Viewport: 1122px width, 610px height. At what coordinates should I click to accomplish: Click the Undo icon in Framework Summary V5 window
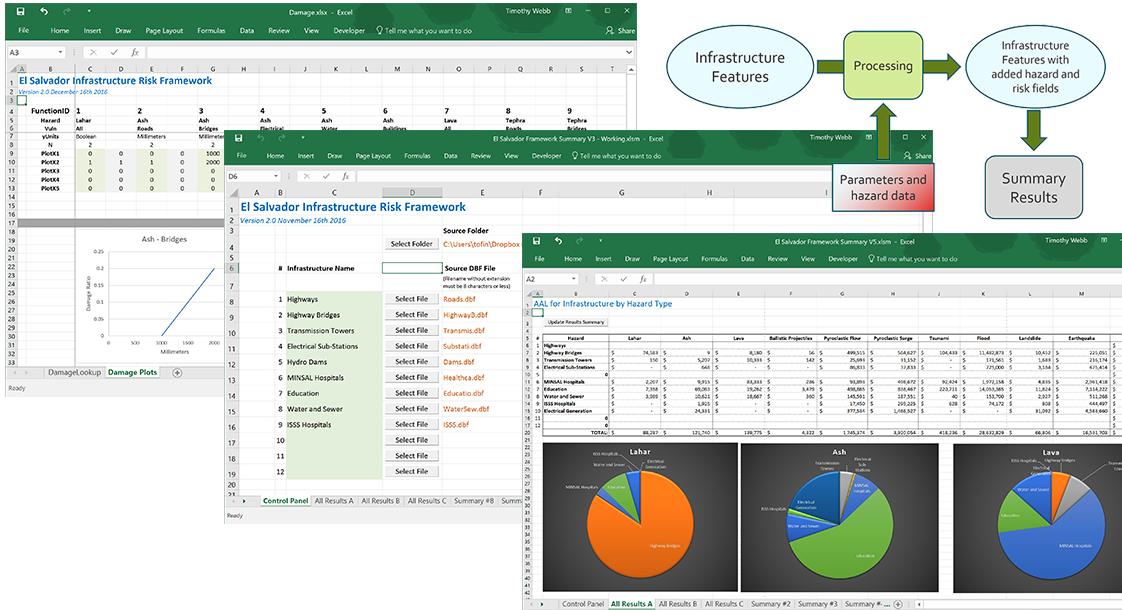pos(558,241)
